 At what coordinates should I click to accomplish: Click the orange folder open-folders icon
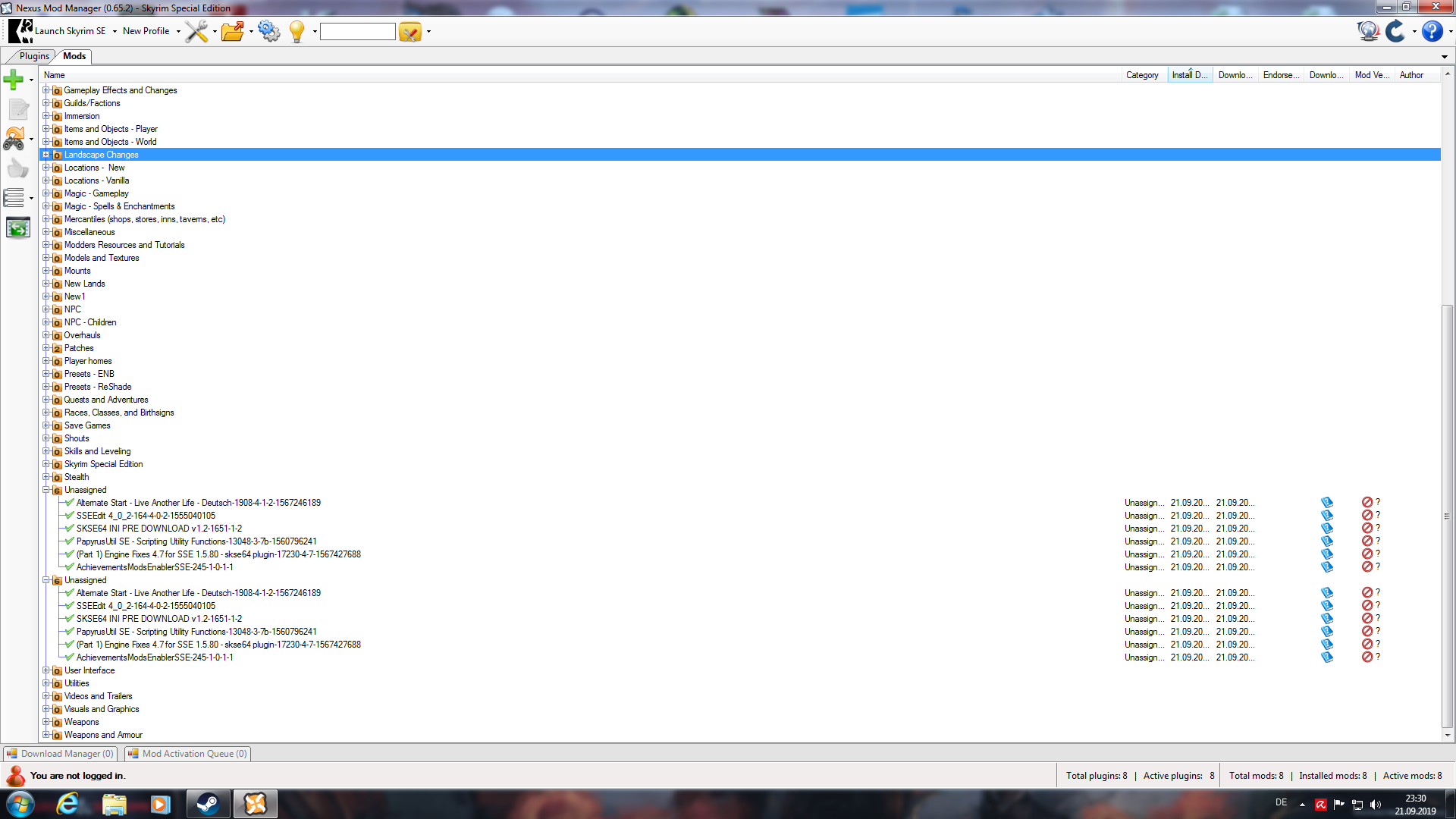pyautogui.click(x=233, y=31)
